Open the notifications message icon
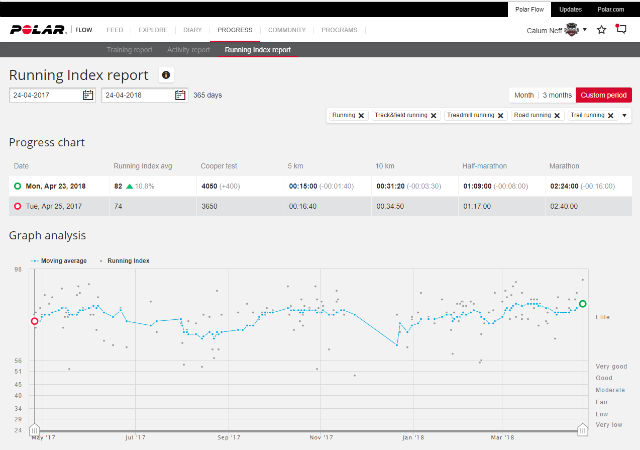The height and width of the screenshot is (450, 640). pos(621,30)
